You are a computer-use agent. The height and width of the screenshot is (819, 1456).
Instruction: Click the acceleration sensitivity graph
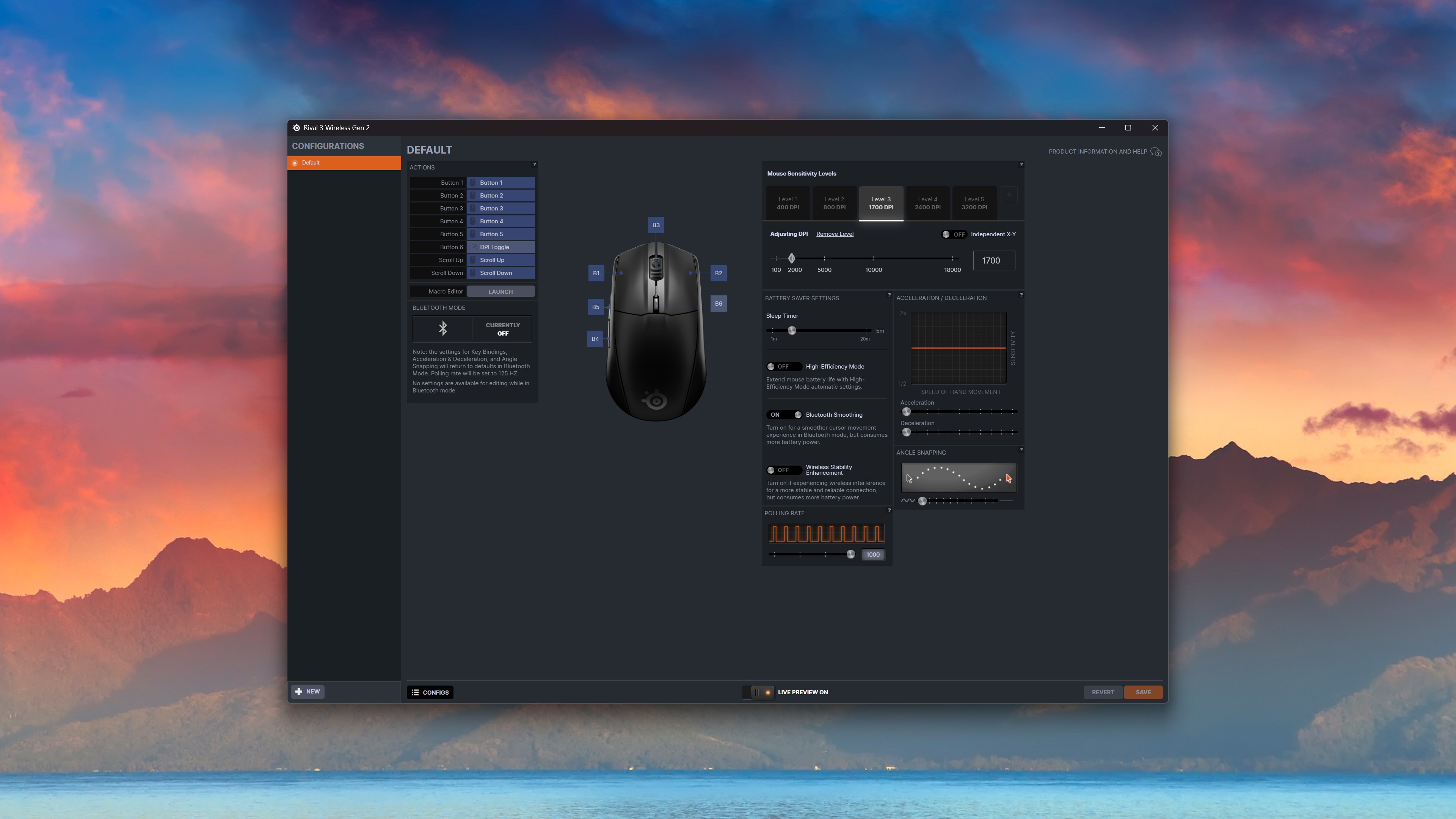[x=959, y=348]
